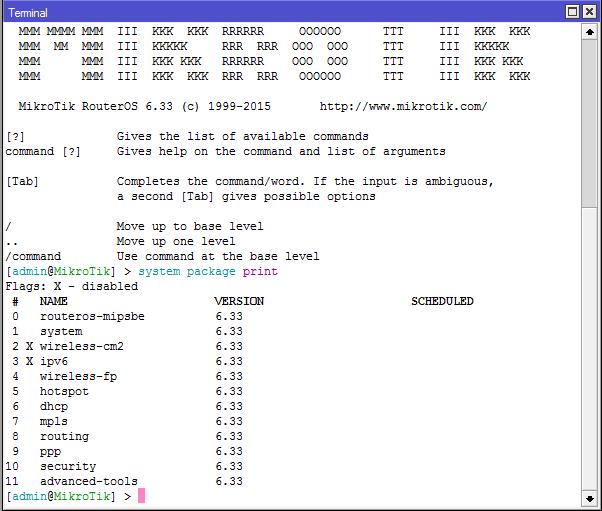This screenshot has width=602, height=511.
Task: Click the 'MikroTik RouterOS 6.33' version text
Action: pyautogui.click(x=96, y=106)
